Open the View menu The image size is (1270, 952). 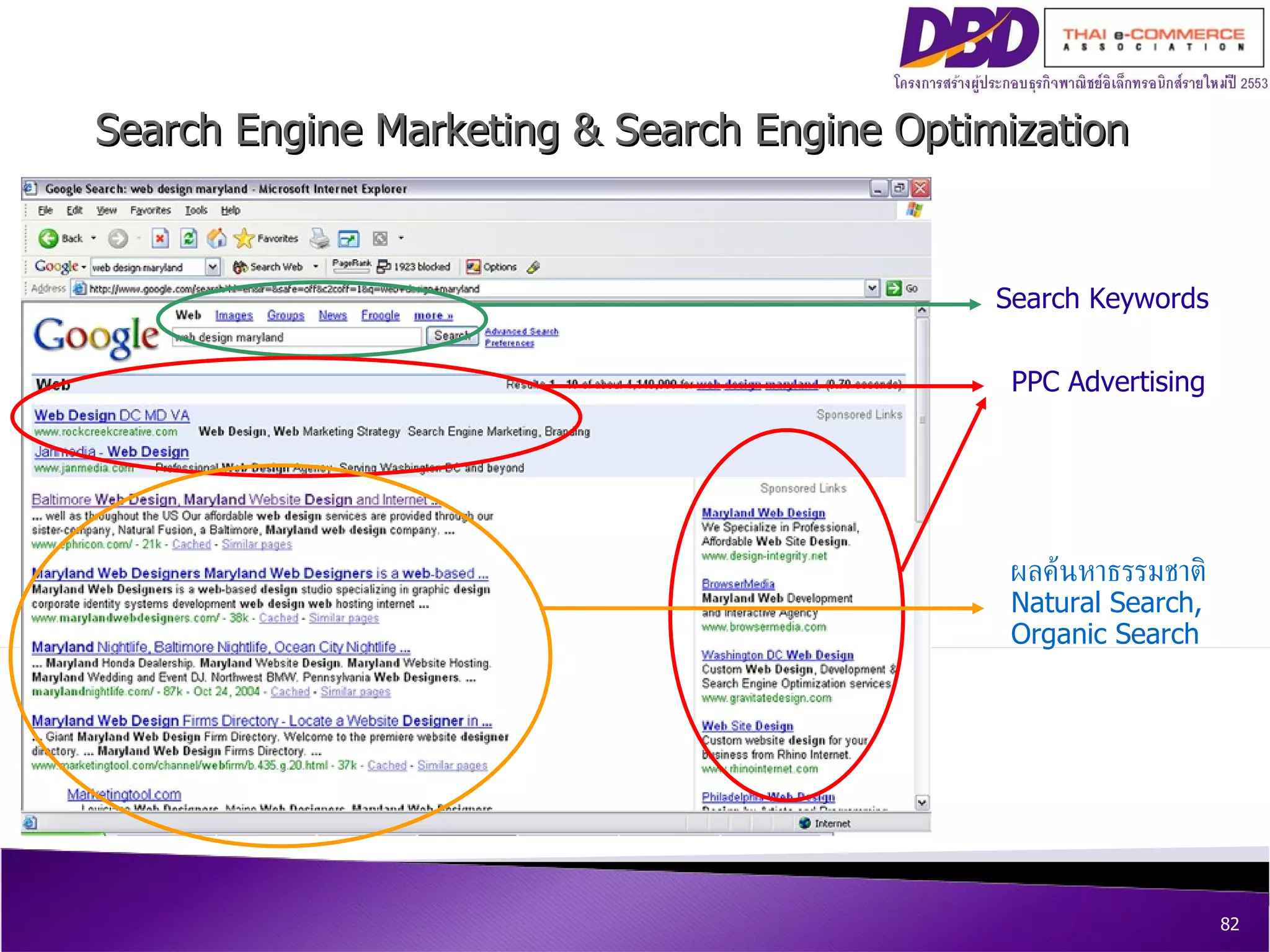[106, 210]
